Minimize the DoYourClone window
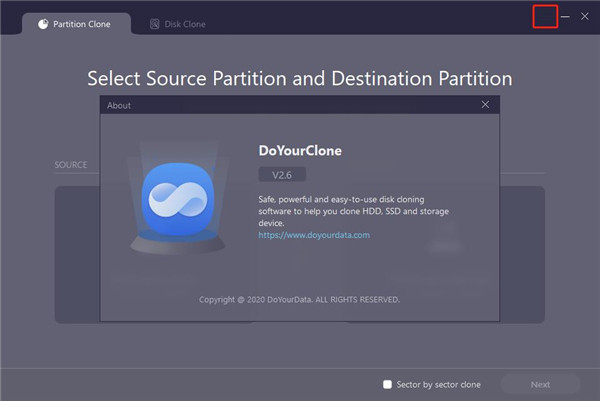This screenshot has width=600, height=401. click(566, 17)
